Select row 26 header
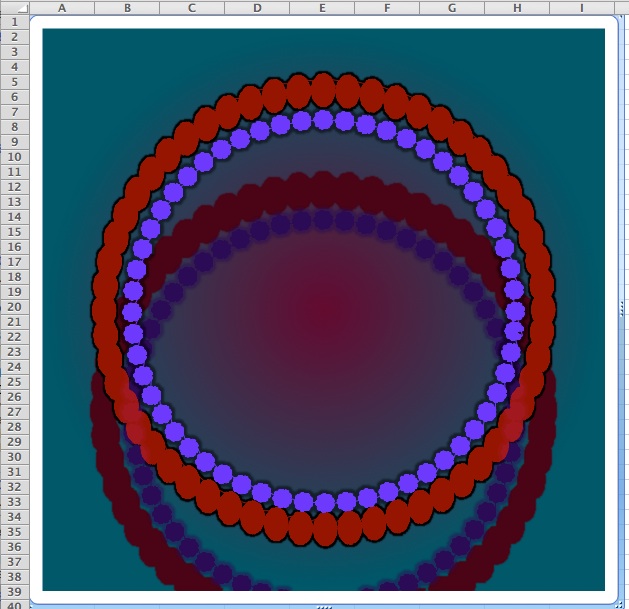Image resolution: width=629 pixels, height=609 pixels. (14, 397)
